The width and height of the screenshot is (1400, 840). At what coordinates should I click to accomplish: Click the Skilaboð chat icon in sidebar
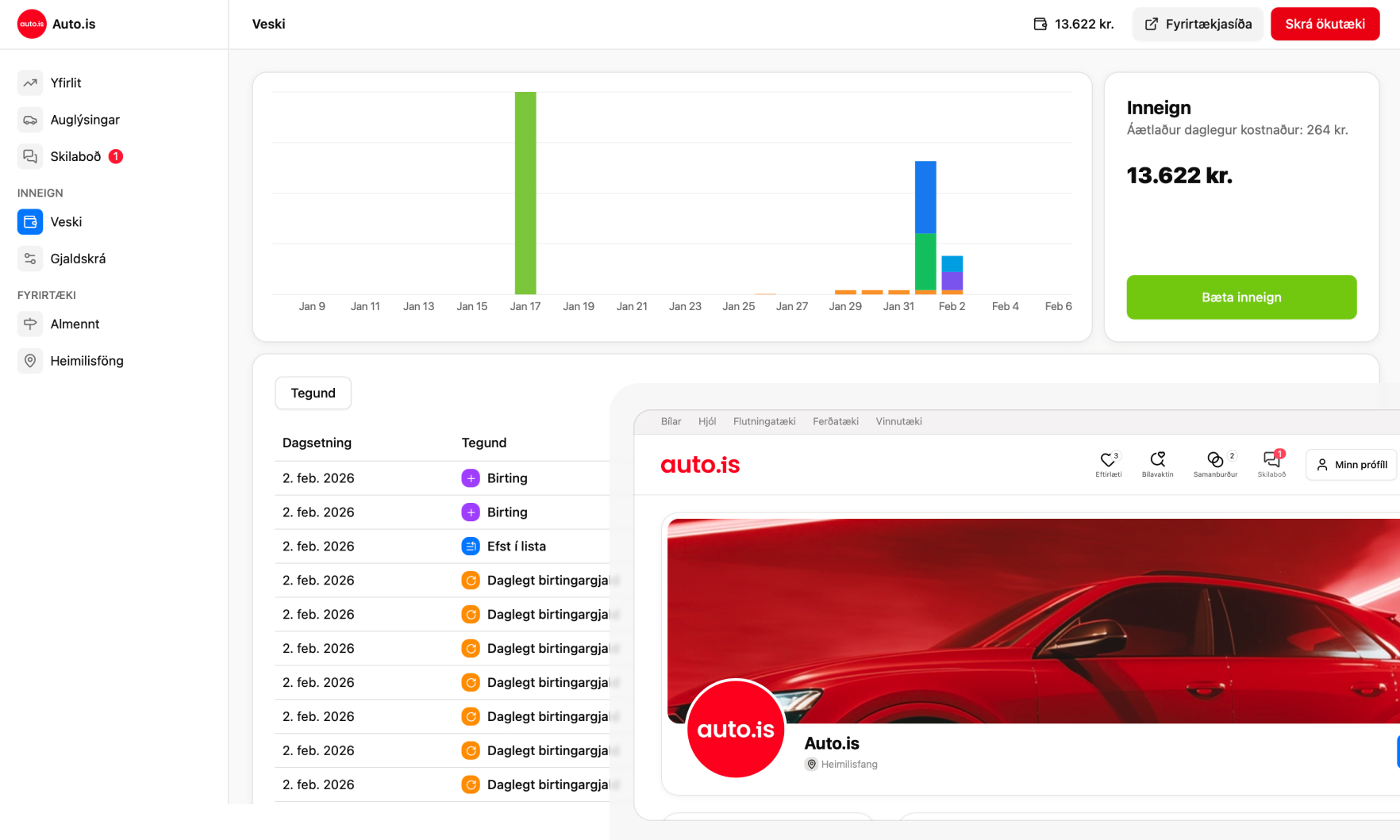pyautogui.click(x=30, y=156)
